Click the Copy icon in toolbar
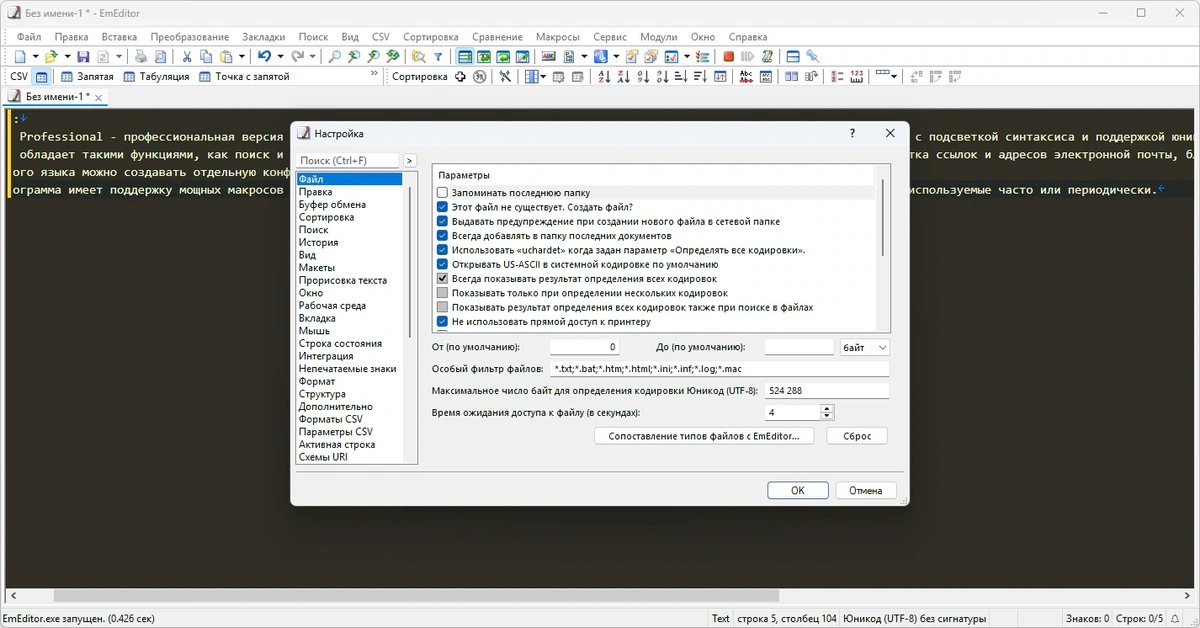 coord(206,56)
